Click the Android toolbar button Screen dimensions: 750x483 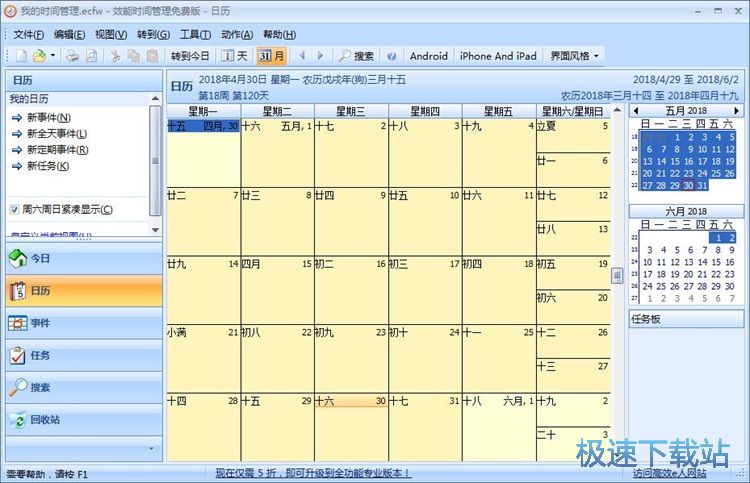point(429,56)
